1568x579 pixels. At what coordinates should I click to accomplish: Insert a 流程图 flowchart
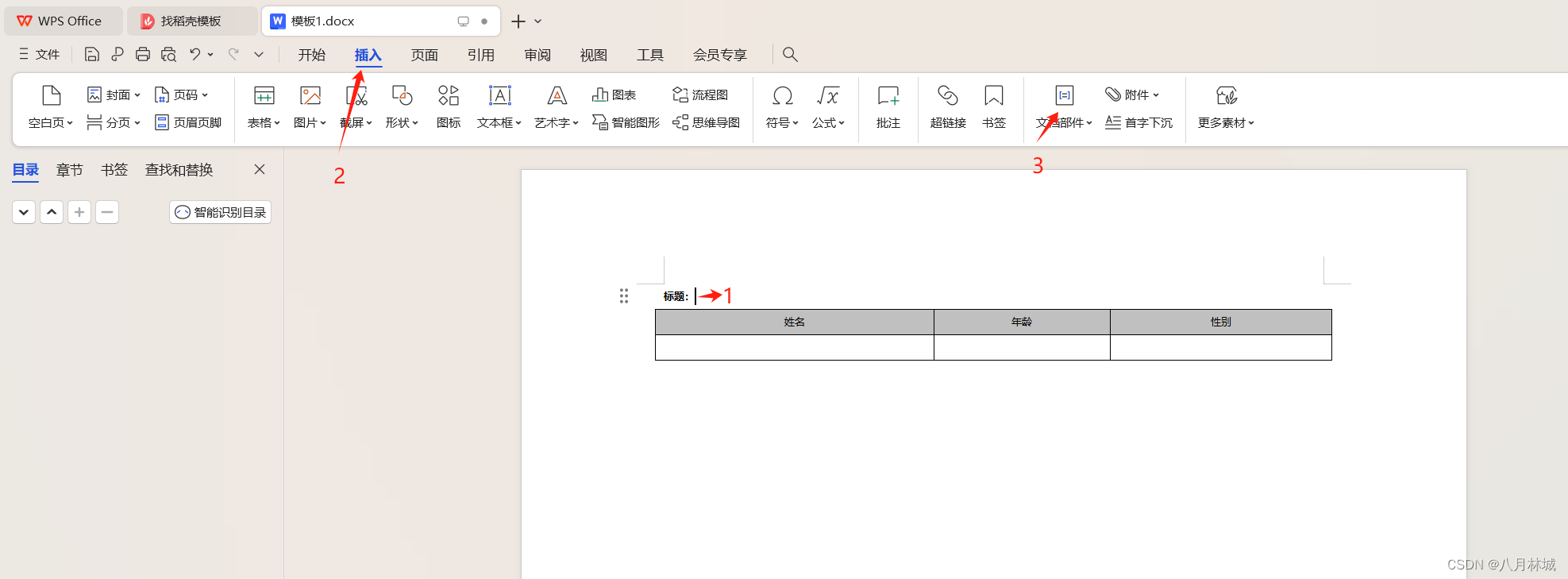click(x=700, y=95)
